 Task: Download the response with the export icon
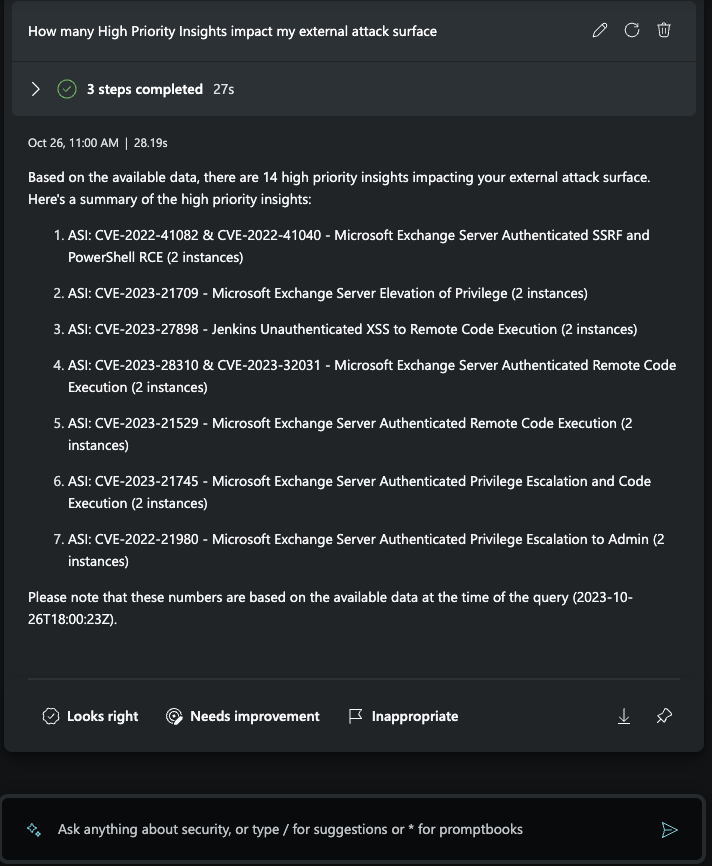click(624, 716)
